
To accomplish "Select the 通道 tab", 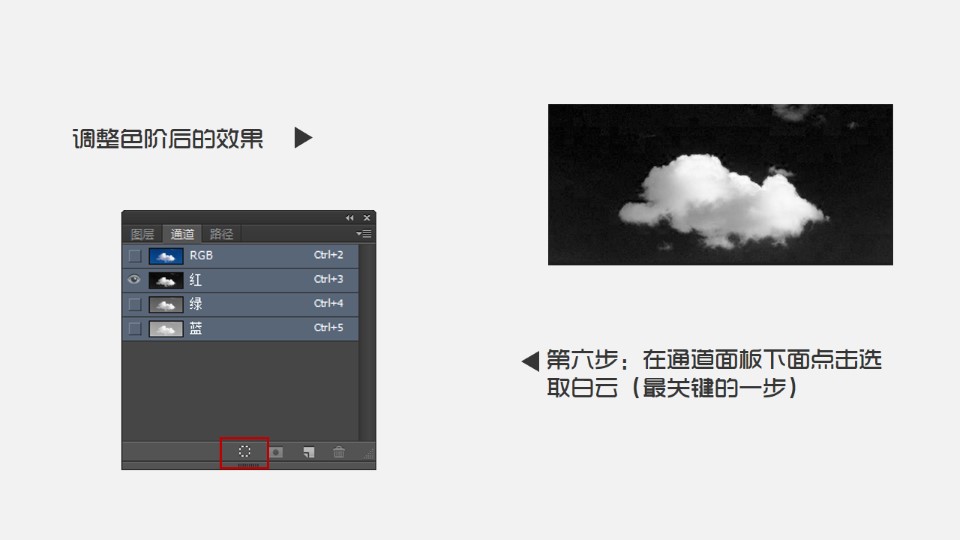I will (x=183, y=234).
